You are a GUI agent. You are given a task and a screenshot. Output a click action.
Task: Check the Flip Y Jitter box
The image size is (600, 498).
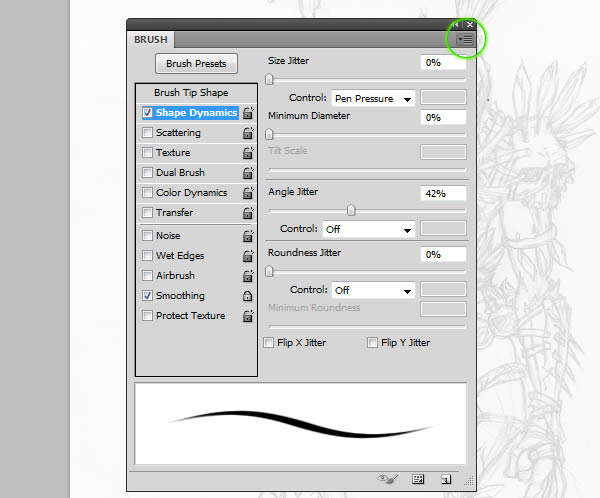[x=372, y=342]
